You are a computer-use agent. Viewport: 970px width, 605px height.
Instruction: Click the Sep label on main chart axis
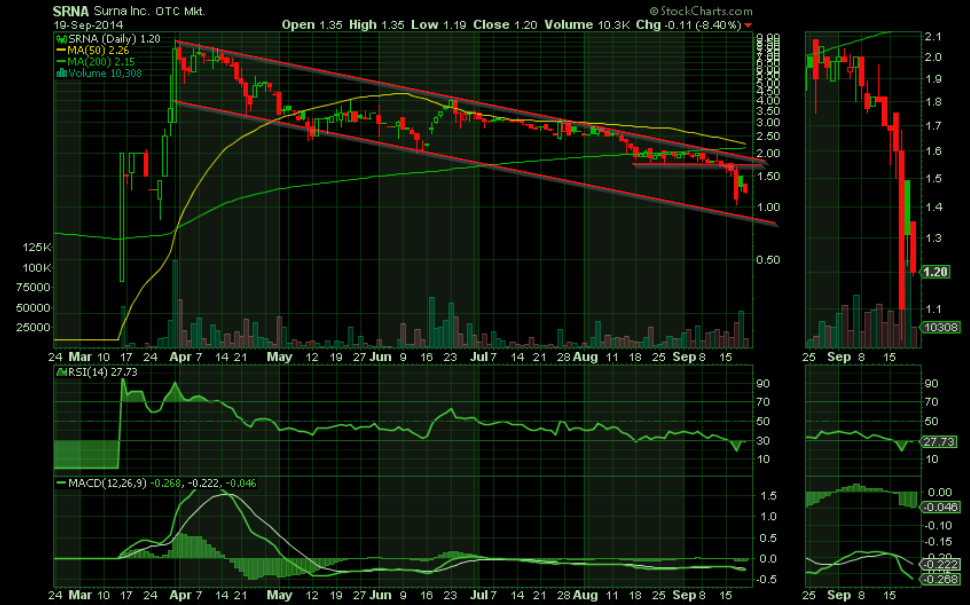coord(684,355)
